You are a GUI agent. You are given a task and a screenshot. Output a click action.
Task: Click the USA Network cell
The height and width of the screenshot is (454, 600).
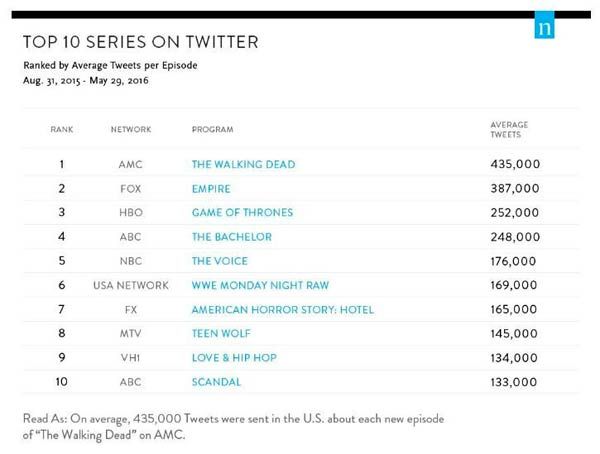pos(131,285)
